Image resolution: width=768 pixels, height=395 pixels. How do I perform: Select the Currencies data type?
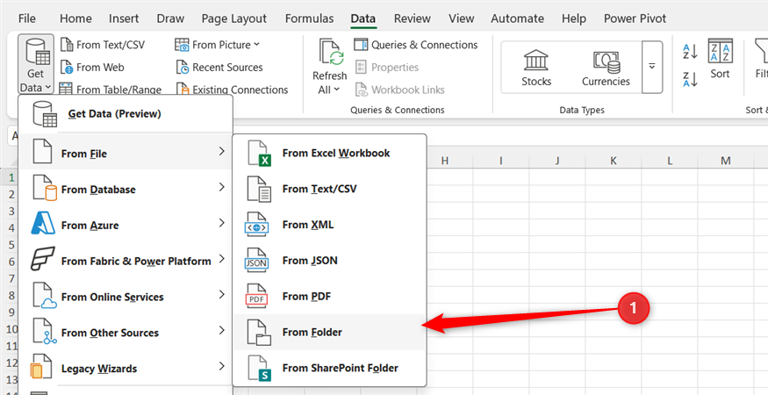(606, 67)
